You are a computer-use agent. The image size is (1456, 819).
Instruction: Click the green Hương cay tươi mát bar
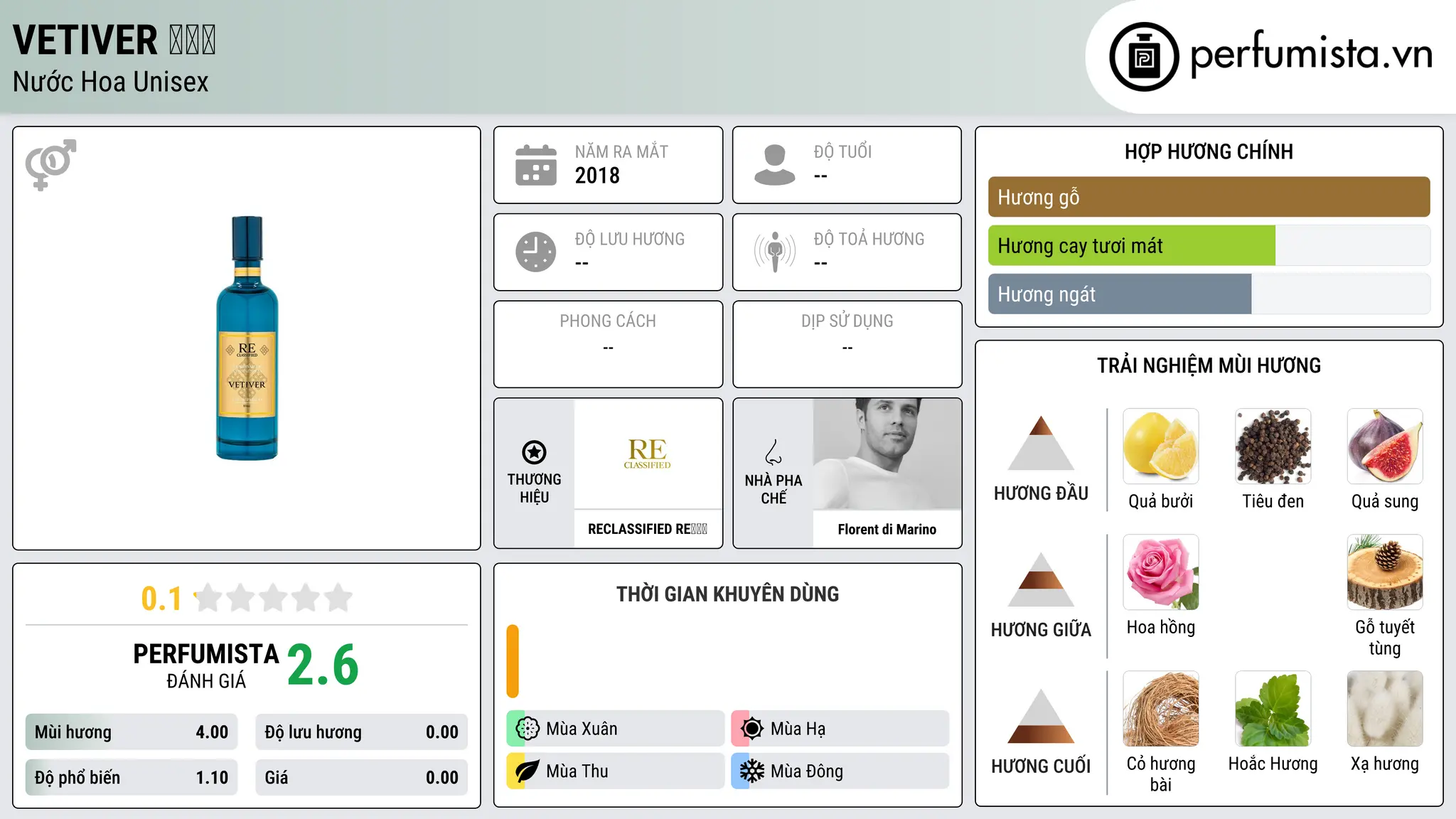1132,246
